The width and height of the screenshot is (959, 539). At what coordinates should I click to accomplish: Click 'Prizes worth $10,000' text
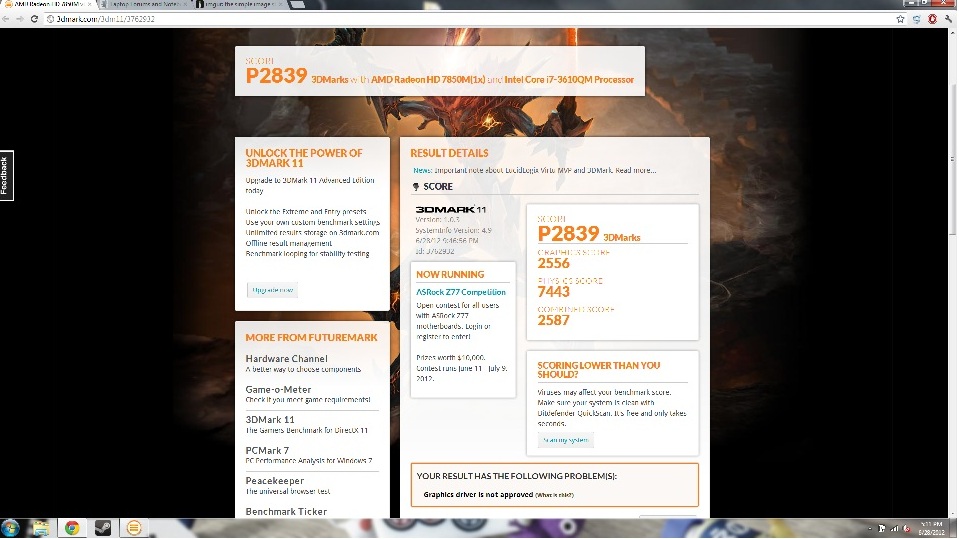tap(451, 357)
